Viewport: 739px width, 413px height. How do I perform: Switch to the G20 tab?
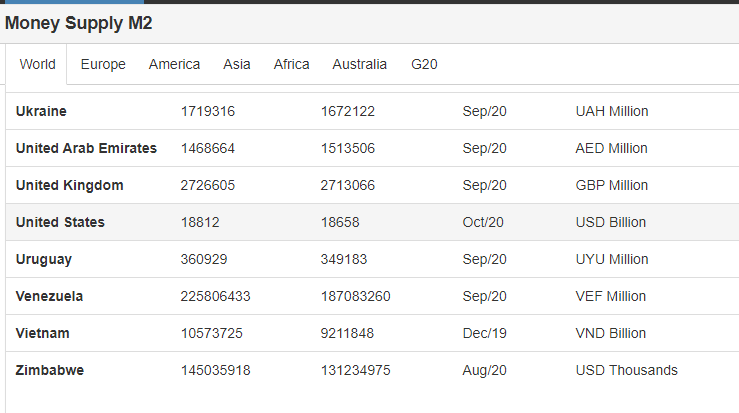pos(424,64)
